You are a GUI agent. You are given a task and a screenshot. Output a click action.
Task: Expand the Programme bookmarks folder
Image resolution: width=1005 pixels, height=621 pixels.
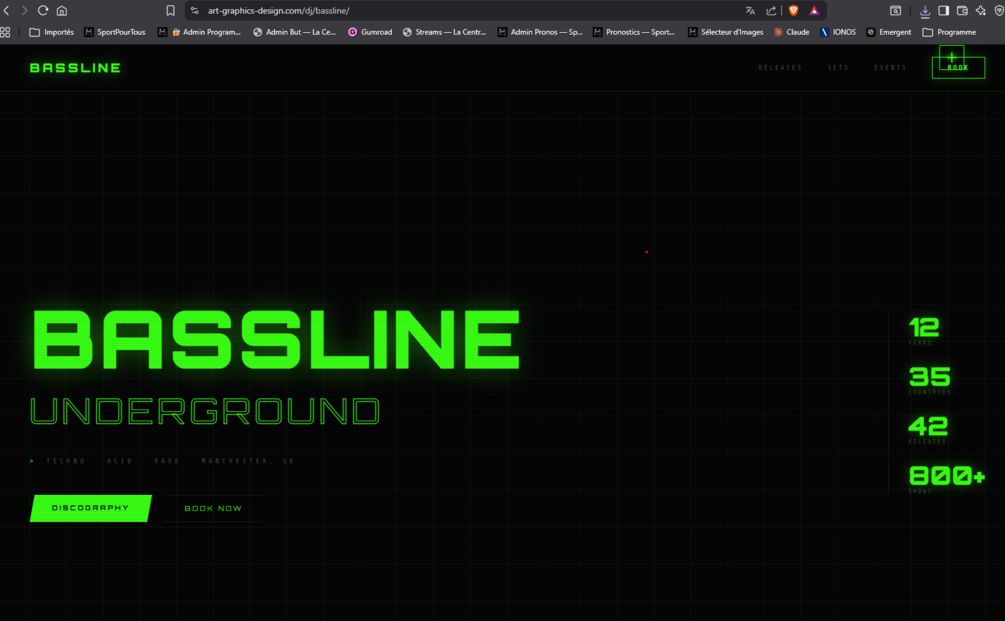click(x=949, y=32)
